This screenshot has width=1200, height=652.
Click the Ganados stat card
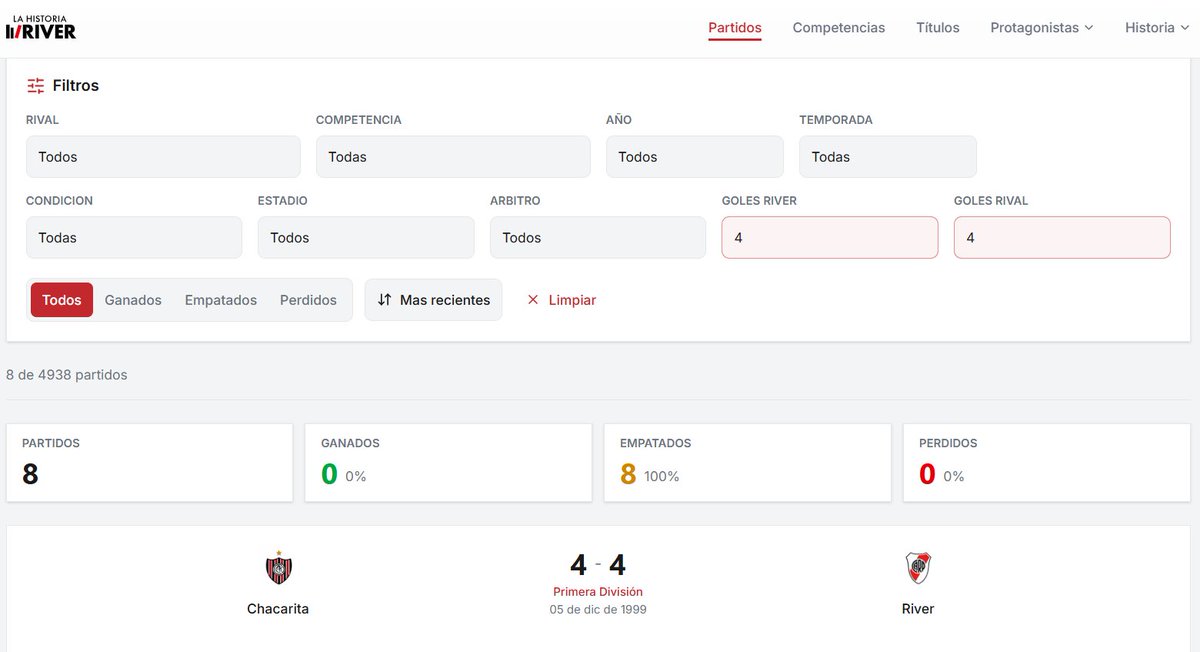pyautogui.click(x=448, y=463)
